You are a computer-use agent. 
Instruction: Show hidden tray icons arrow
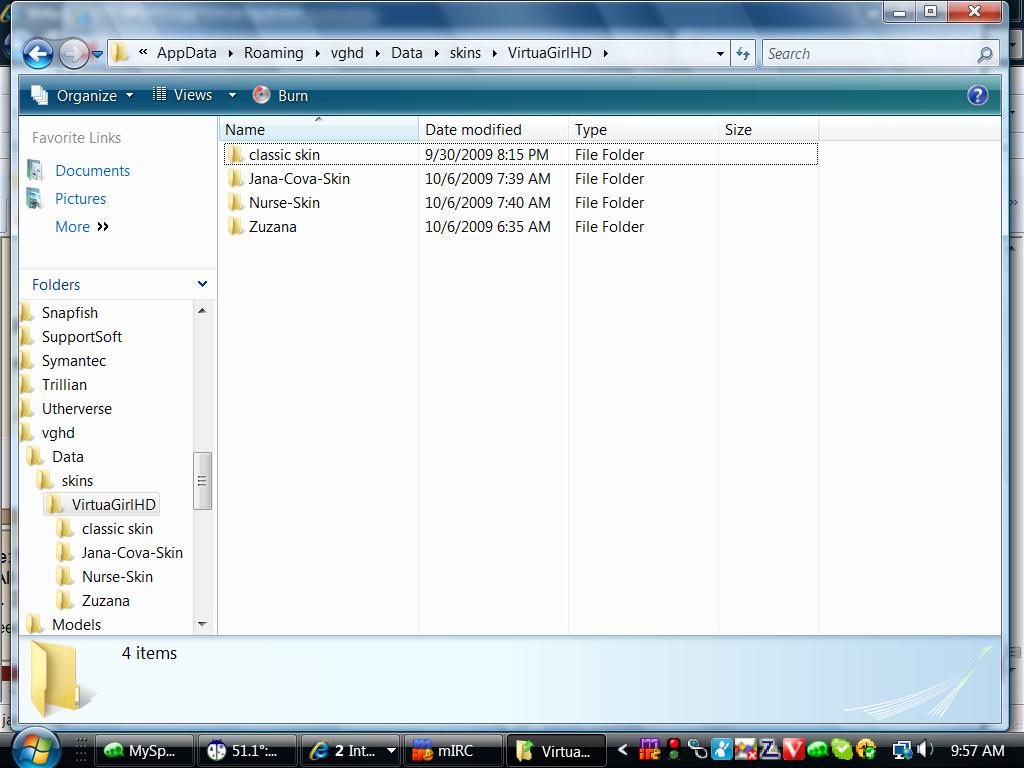(622, 750)
